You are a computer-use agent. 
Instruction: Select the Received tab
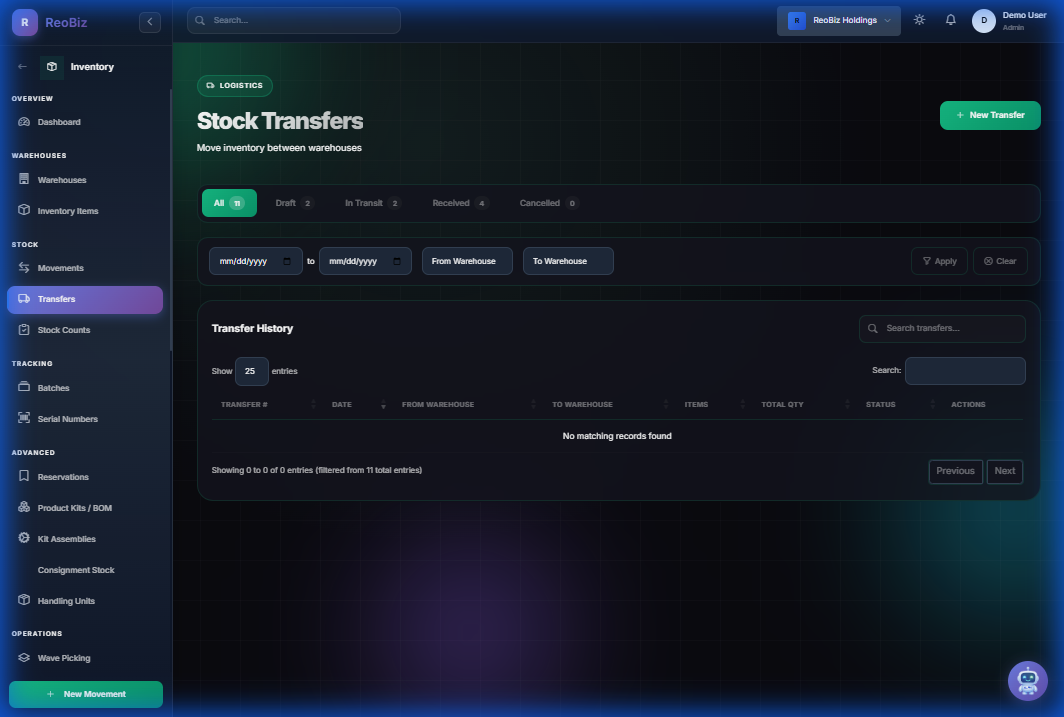tap(459, 203)
